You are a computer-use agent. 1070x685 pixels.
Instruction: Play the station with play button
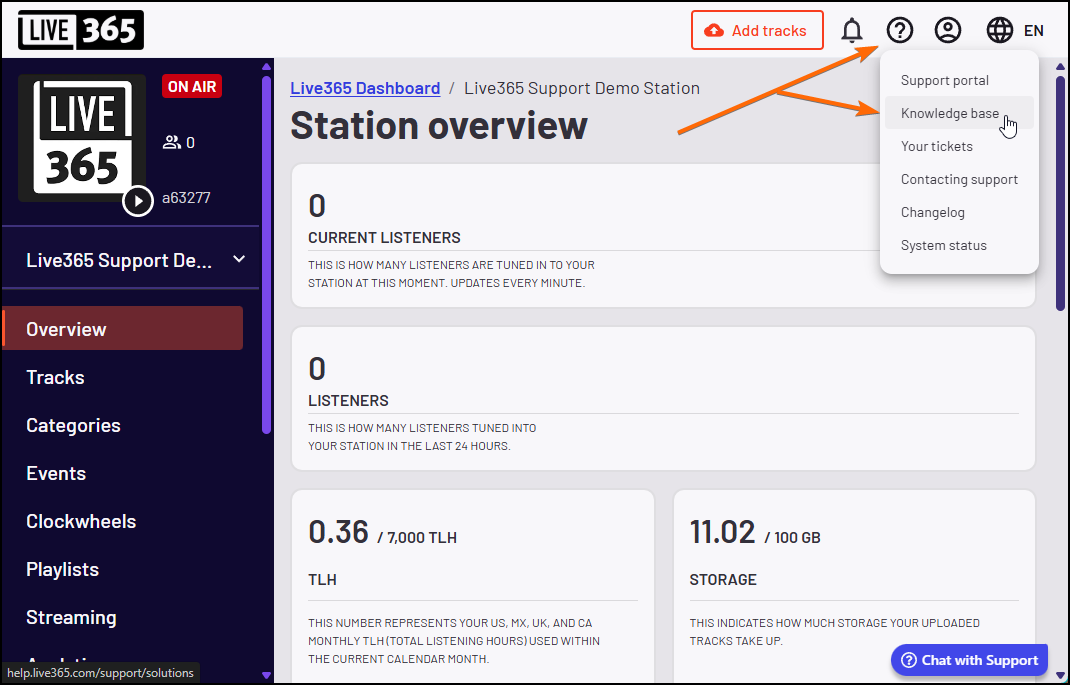pos(138,201)
